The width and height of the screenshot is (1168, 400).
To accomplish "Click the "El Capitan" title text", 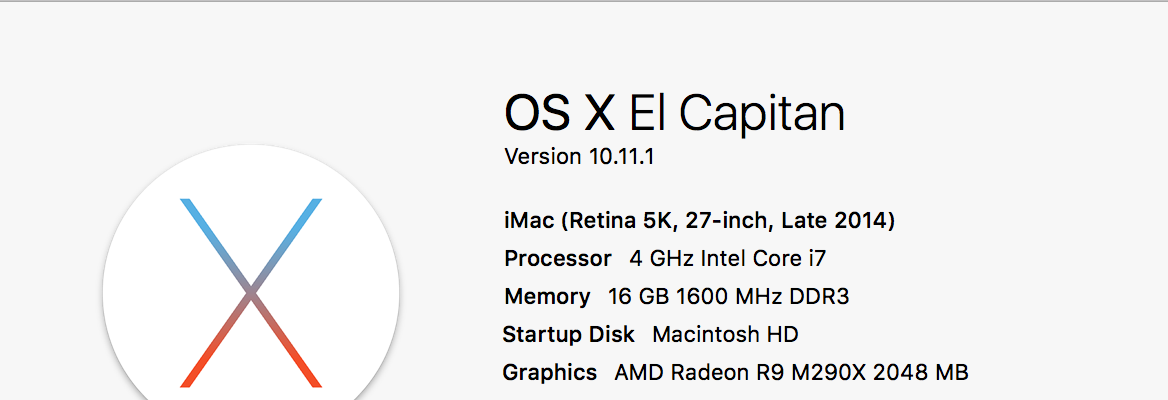I will pos(736,113).
